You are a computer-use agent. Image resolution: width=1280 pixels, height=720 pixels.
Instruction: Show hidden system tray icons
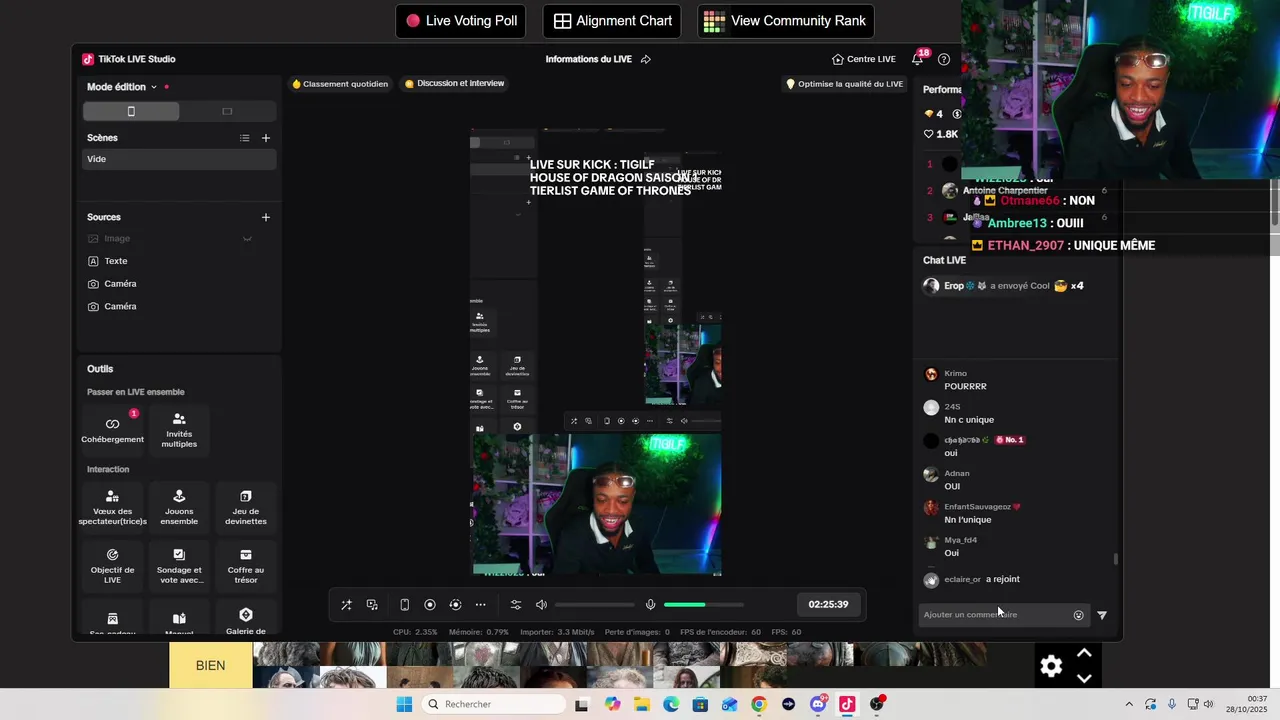[1129, 705]
